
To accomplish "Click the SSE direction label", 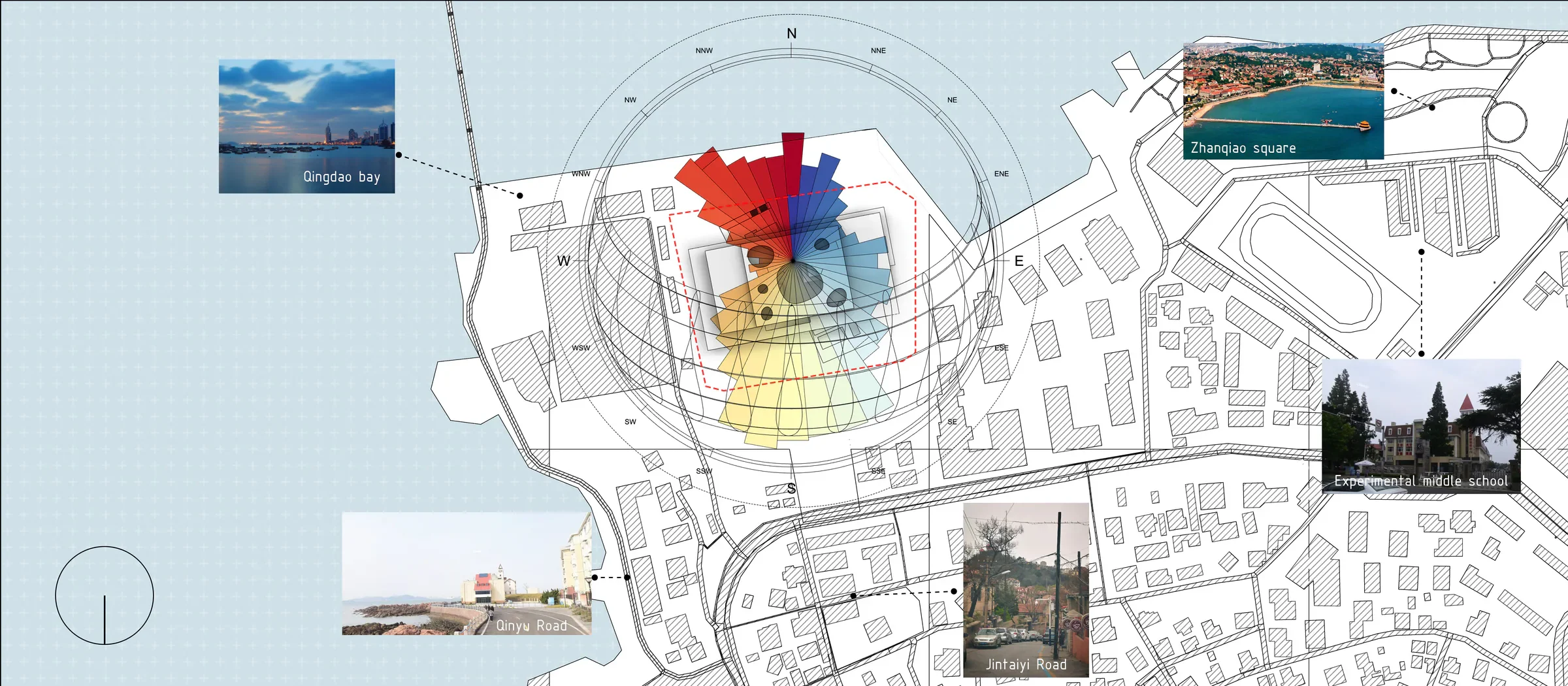I will click(x=878, y=471).
